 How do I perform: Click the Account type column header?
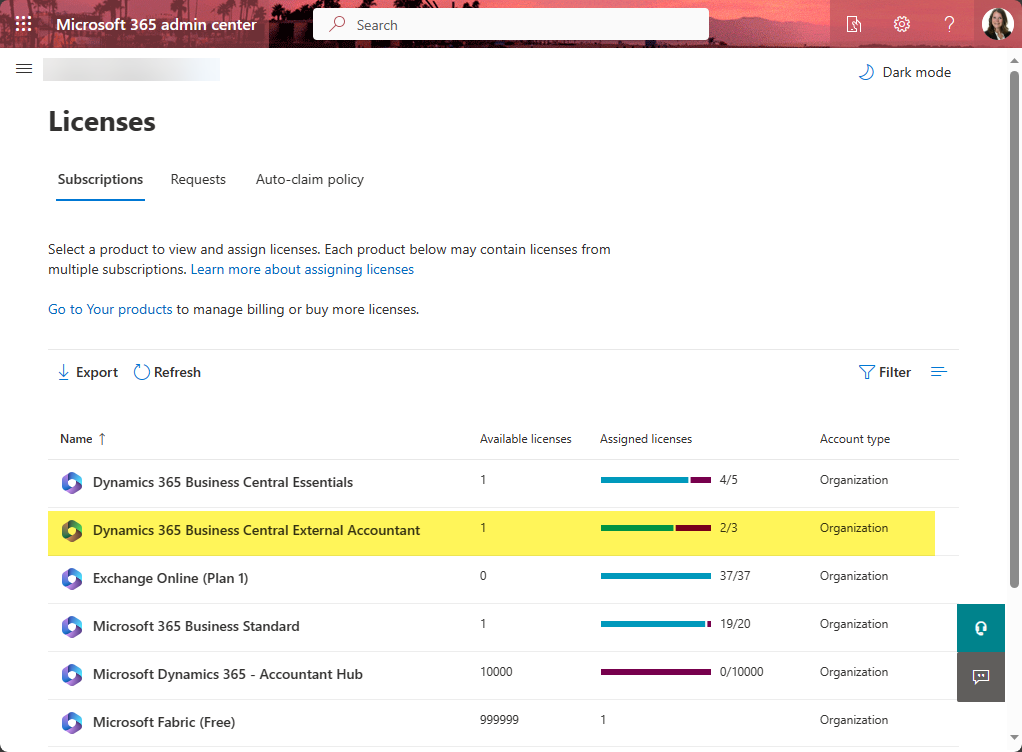[x=854, y=439]
